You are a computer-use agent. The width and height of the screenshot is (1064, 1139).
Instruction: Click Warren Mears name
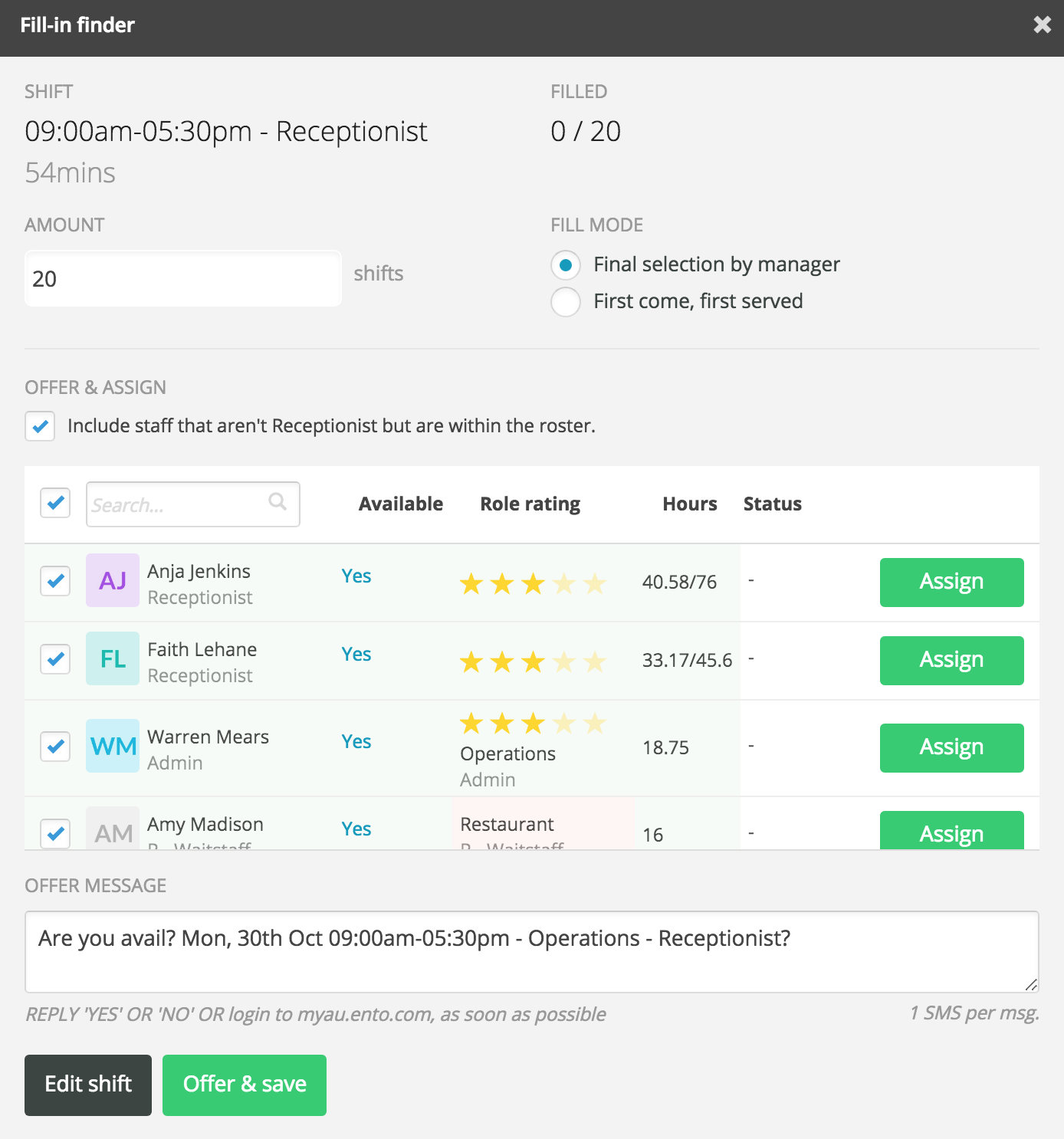(208, 737)
